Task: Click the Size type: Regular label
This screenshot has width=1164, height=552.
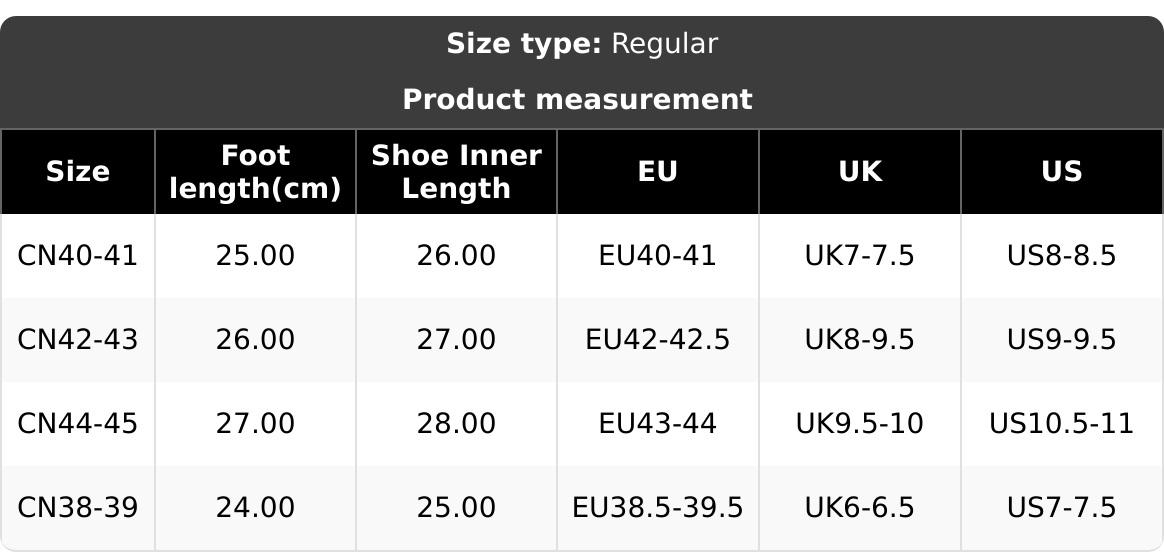Action: coord(581,44)
